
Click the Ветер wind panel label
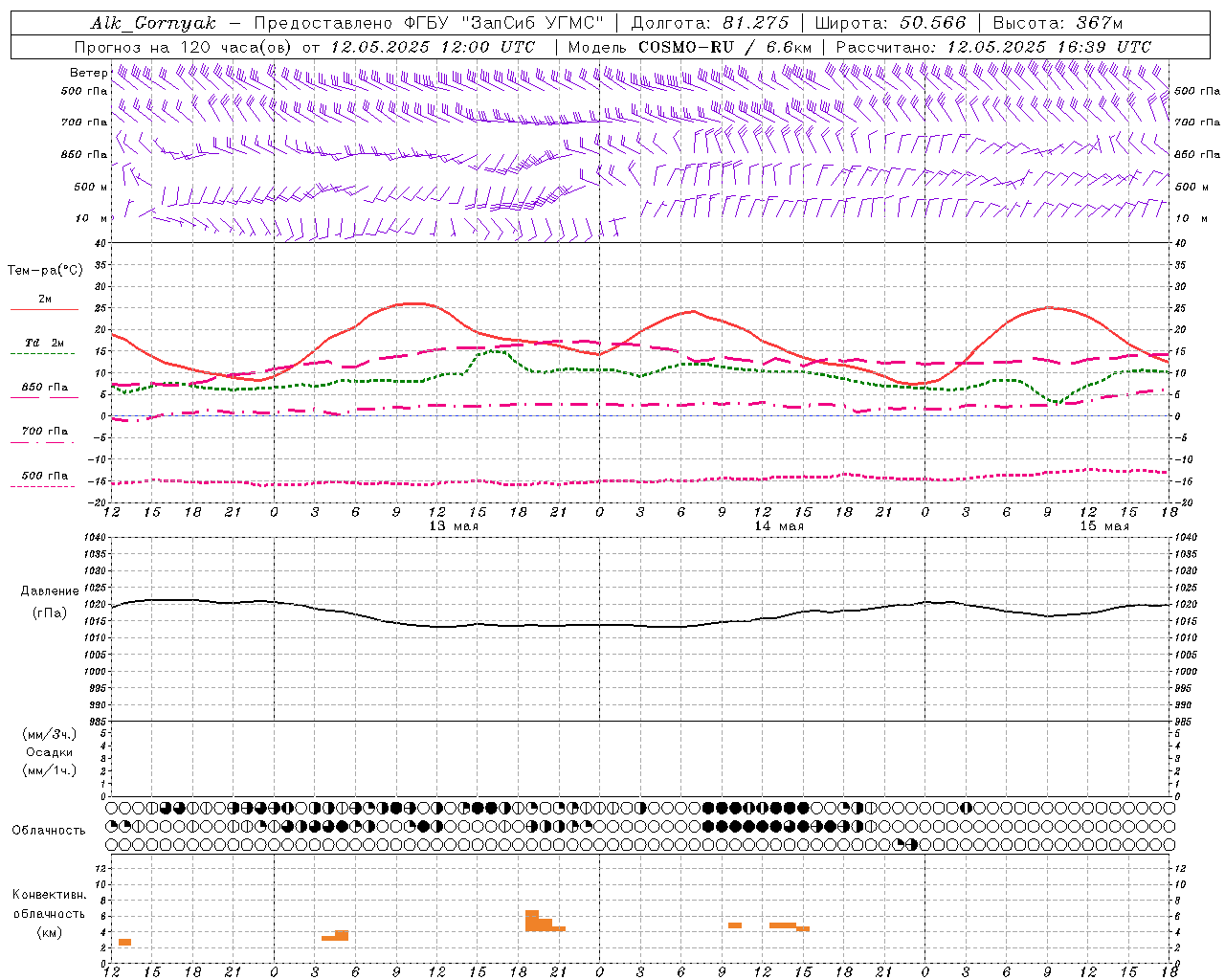(88, 73)
